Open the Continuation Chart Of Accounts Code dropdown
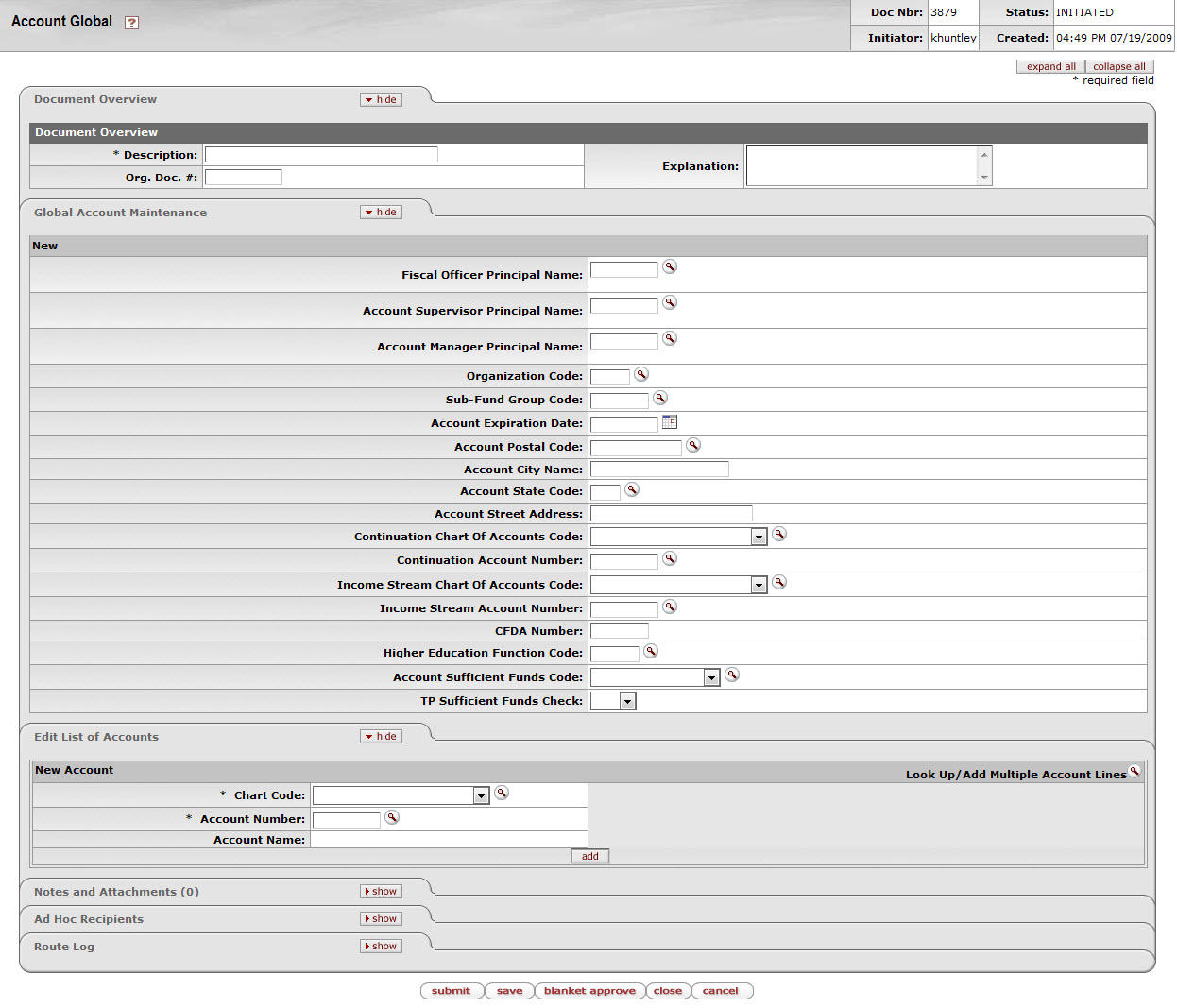Viewport: 1177px width, 1008px height. [678, 537]
